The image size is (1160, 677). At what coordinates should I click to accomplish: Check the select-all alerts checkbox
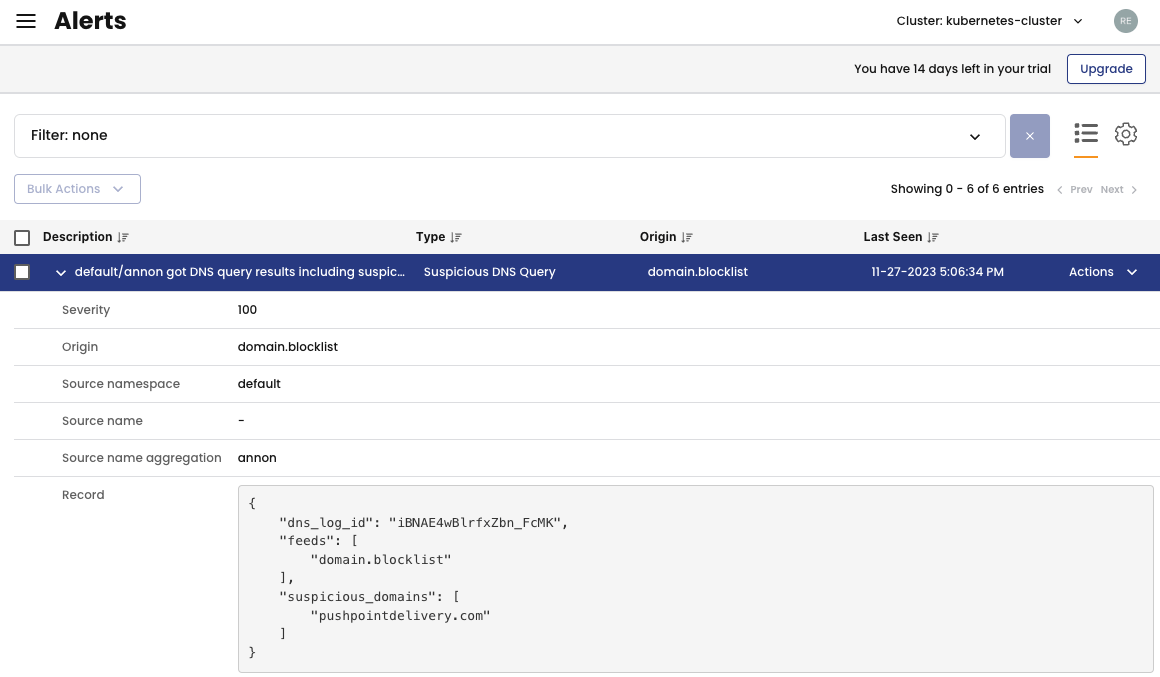click(x=22, y=238)
